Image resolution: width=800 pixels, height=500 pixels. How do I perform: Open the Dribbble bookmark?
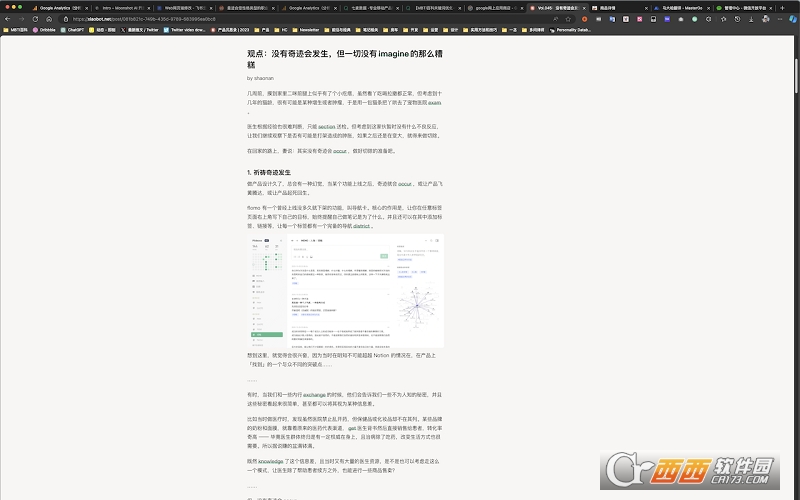pos(44,30)
